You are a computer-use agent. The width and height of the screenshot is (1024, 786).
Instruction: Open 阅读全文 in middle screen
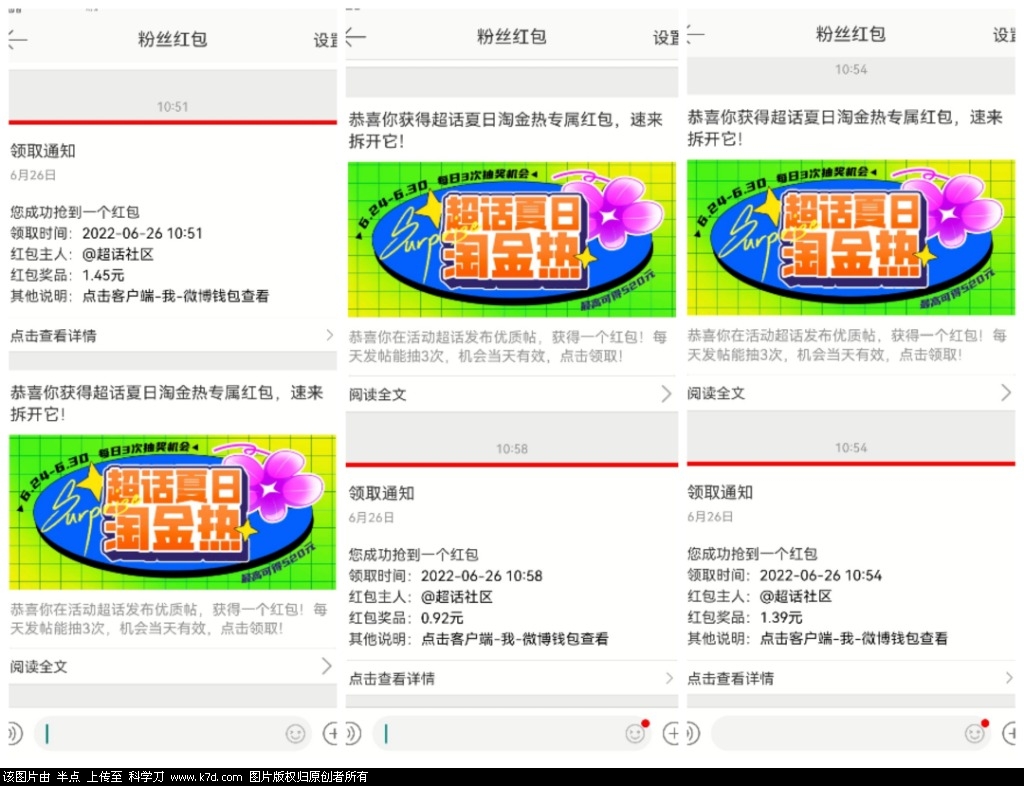(512, 394)
